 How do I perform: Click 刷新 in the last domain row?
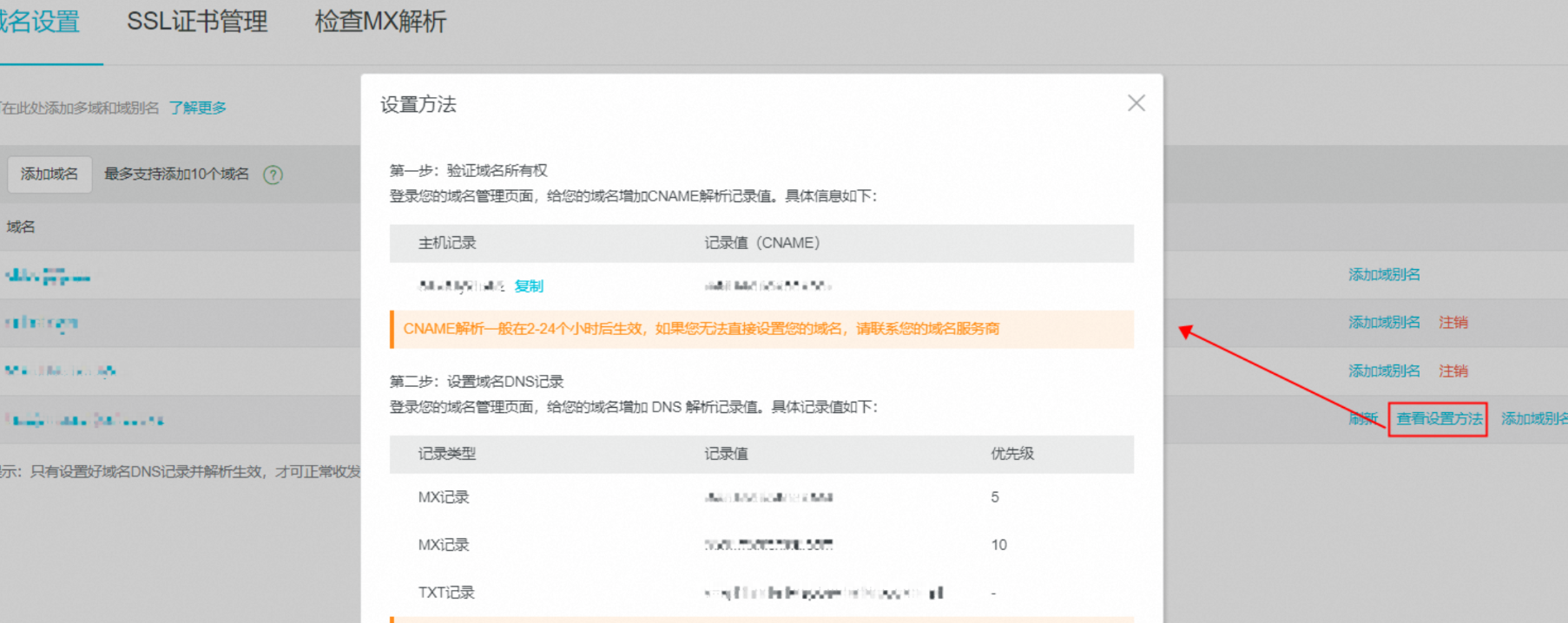1363,419
